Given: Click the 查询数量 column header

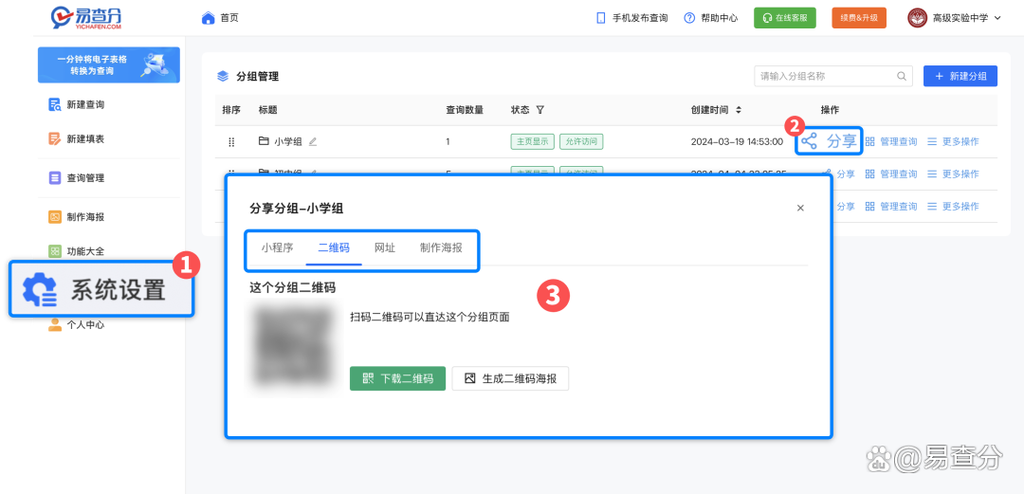Looking at the screenshot, I should 464,110.
